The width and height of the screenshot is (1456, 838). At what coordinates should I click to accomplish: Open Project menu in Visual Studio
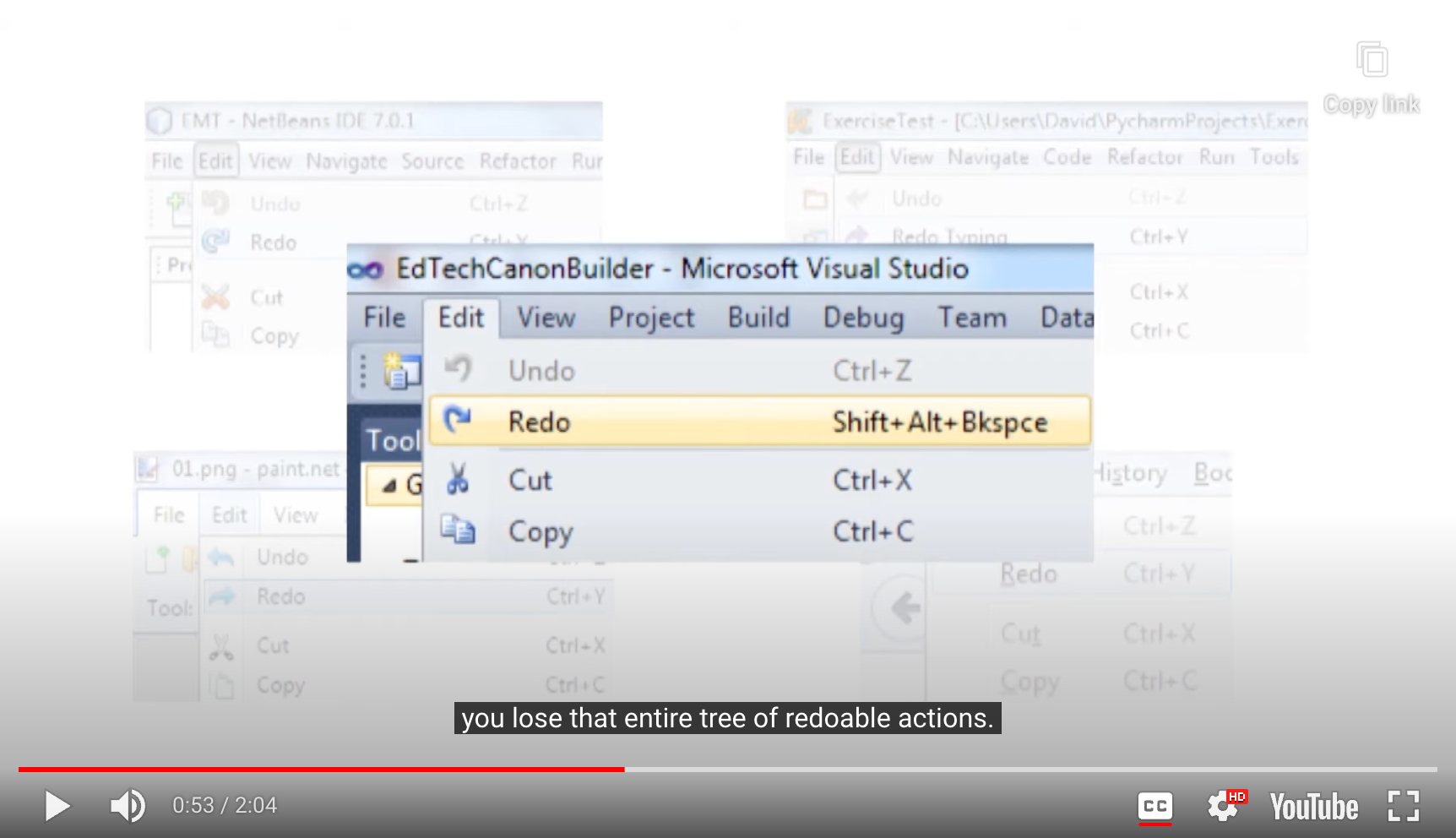[651, 318]
